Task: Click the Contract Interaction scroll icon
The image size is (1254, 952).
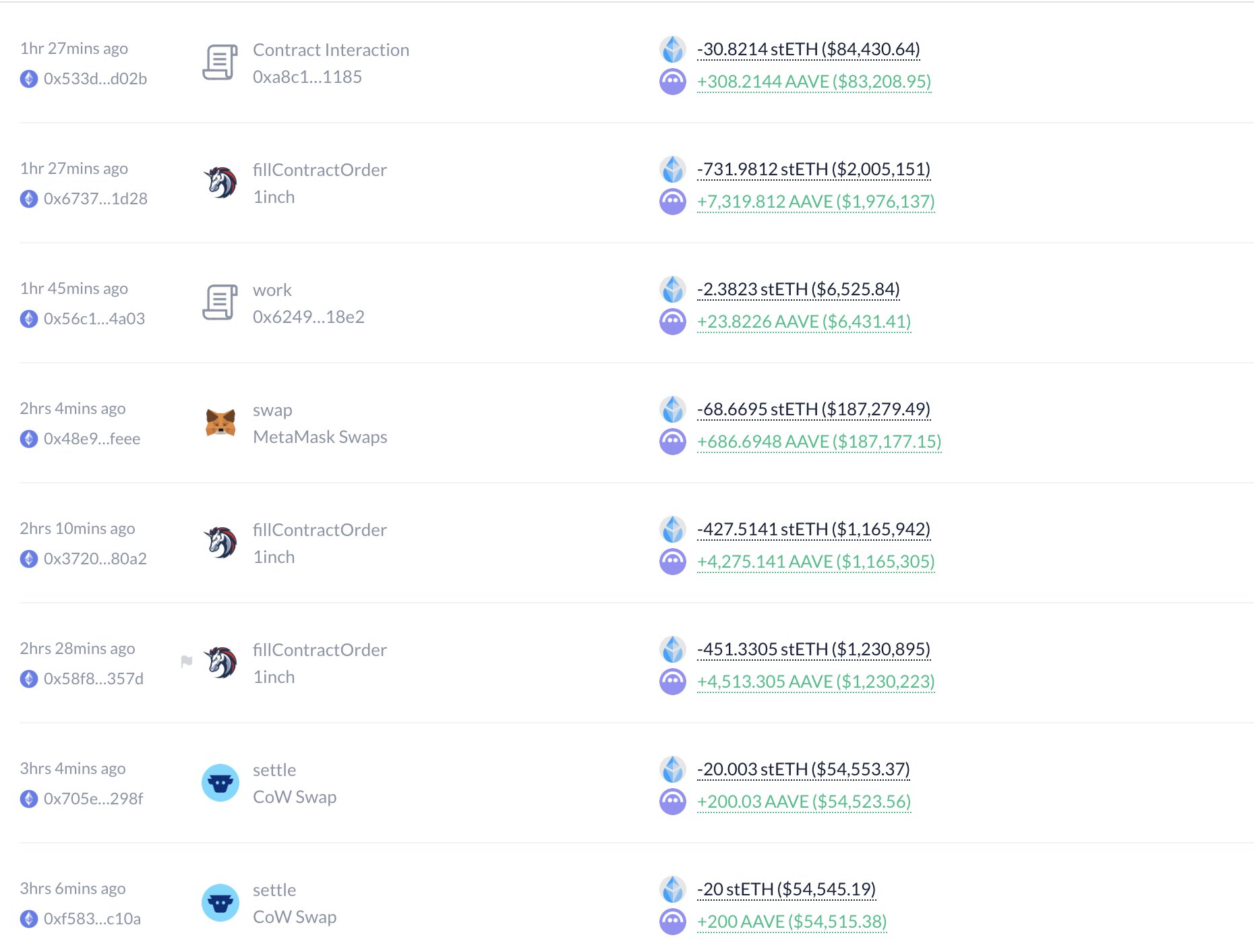Action: (220, 62)
